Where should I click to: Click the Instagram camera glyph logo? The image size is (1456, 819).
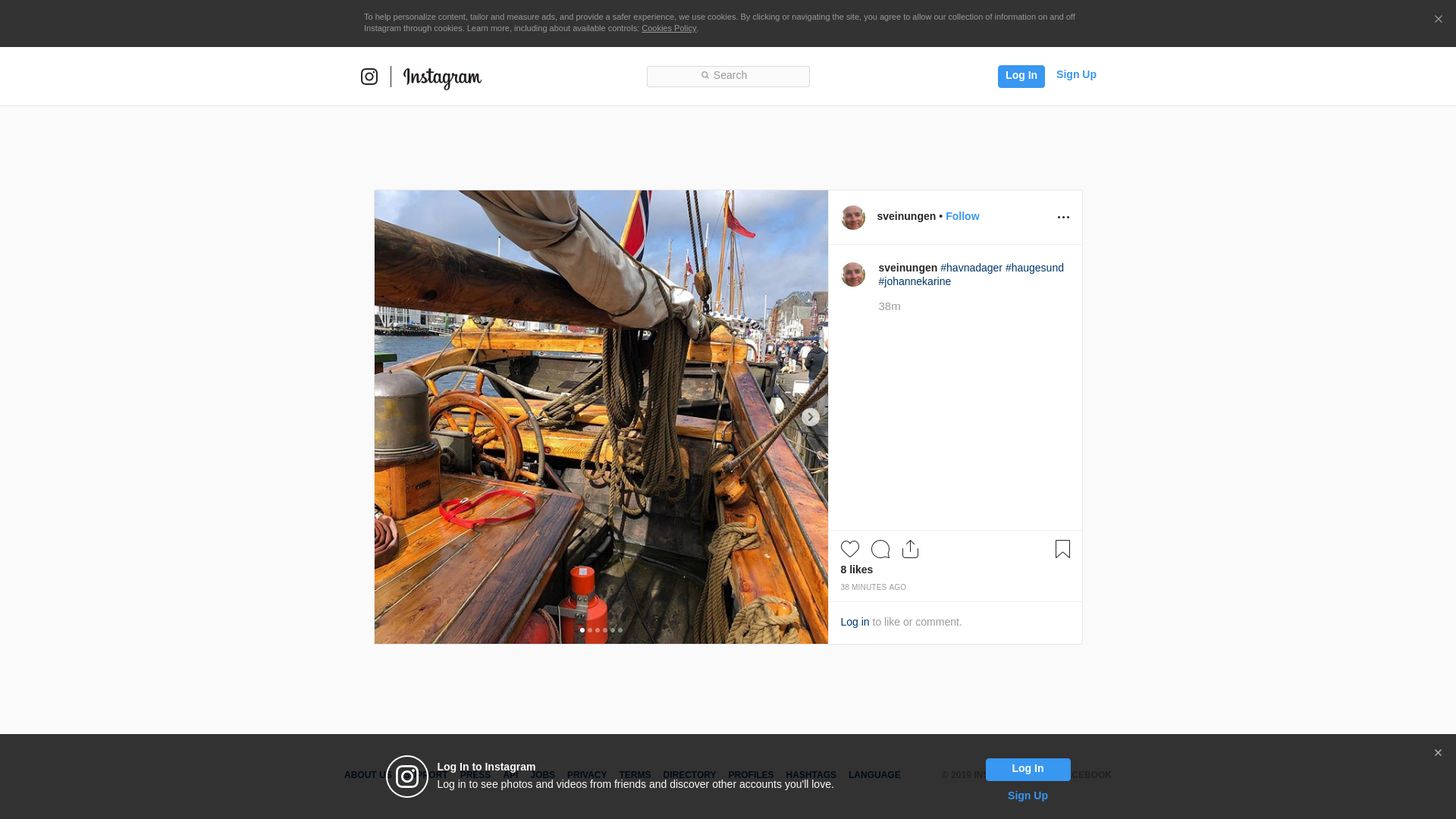pyautogui.click(x=369, y=77)
